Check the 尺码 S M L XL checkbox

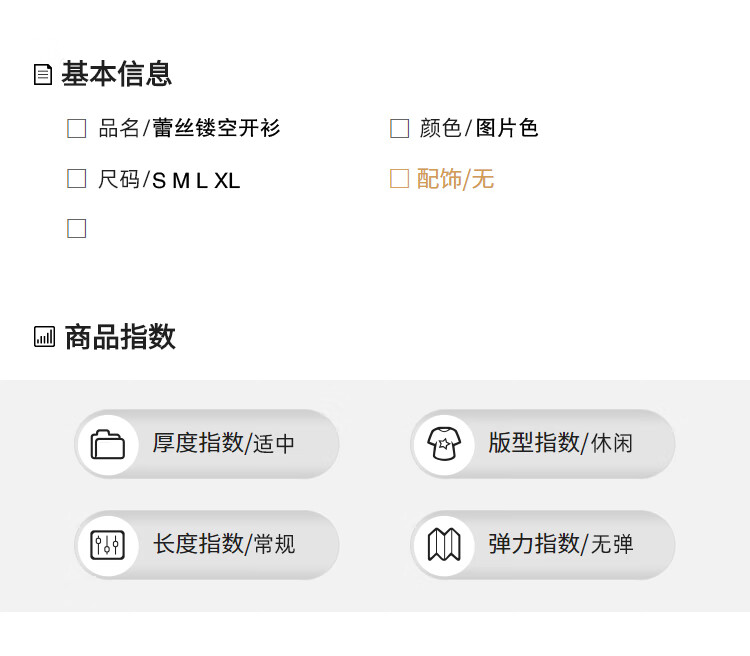(x=77, y=178)
